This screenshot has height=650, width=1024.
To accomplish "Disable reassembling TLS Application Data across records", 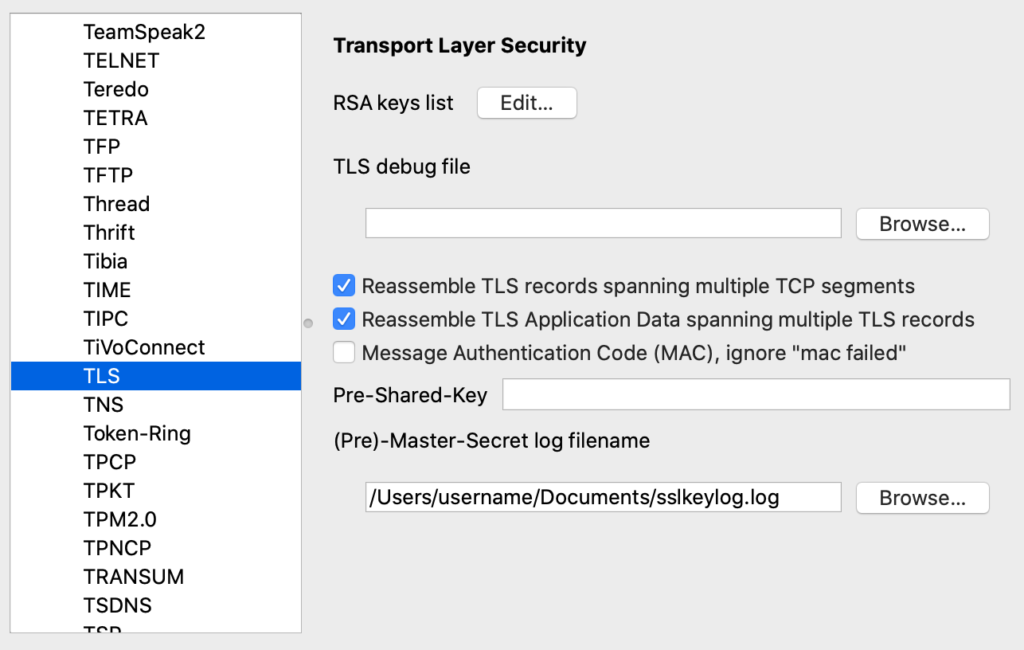I will pos(344,318).
